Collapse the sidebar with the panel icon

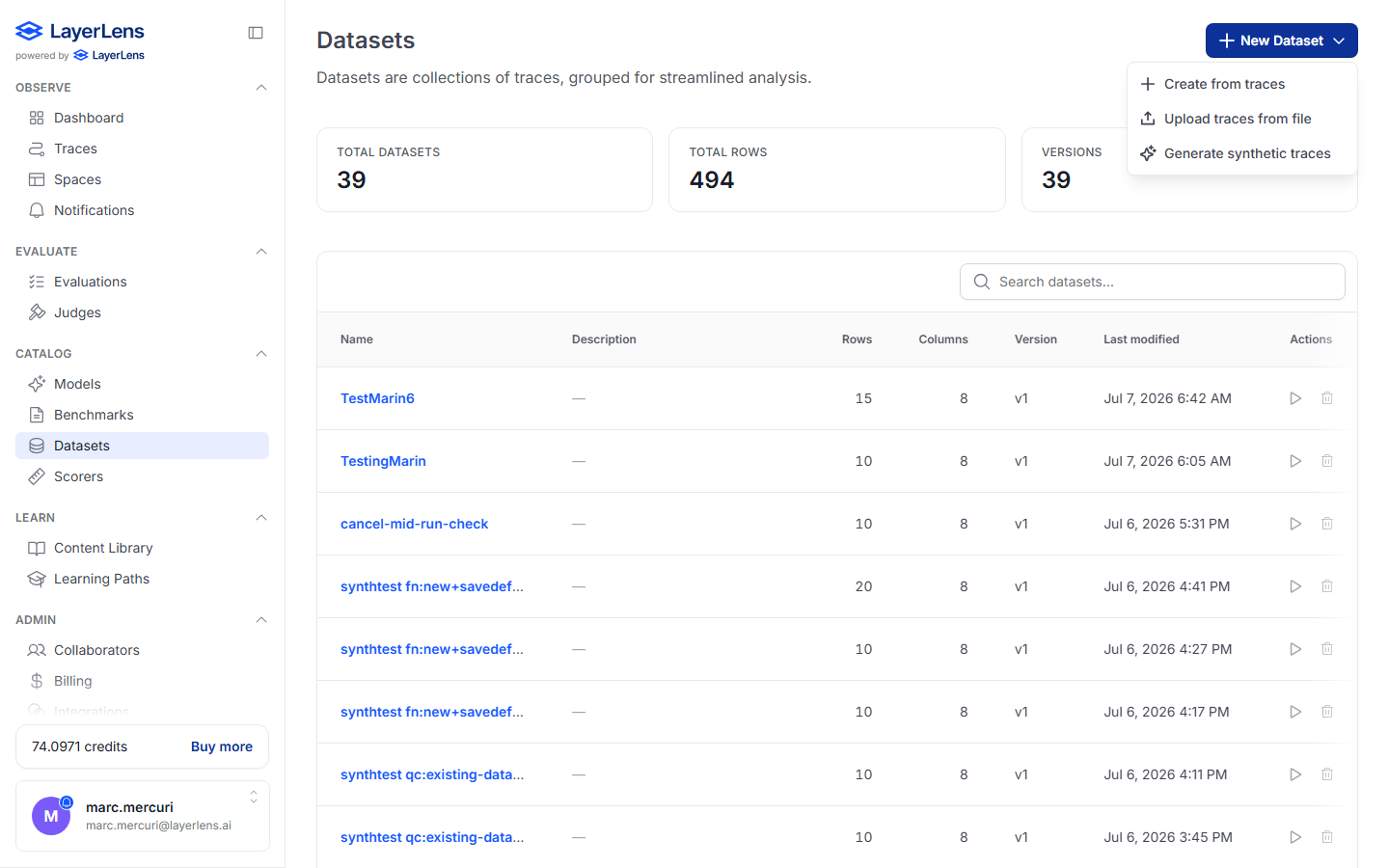tap(256, 33)
